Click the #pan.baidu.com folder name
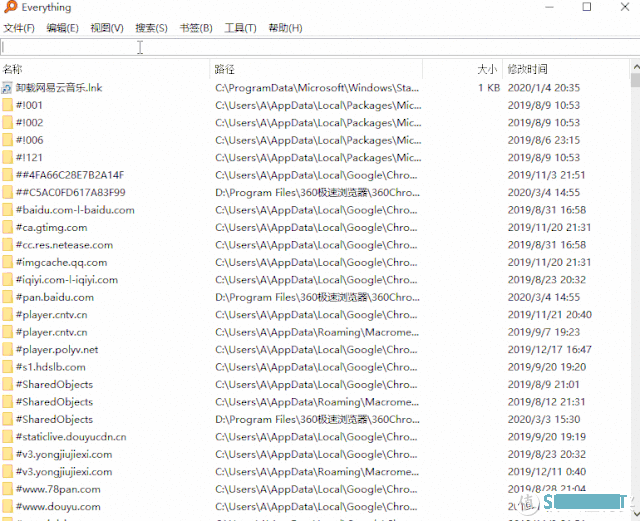The height and width of the screenshot is (521, 640). click(55, 297)
